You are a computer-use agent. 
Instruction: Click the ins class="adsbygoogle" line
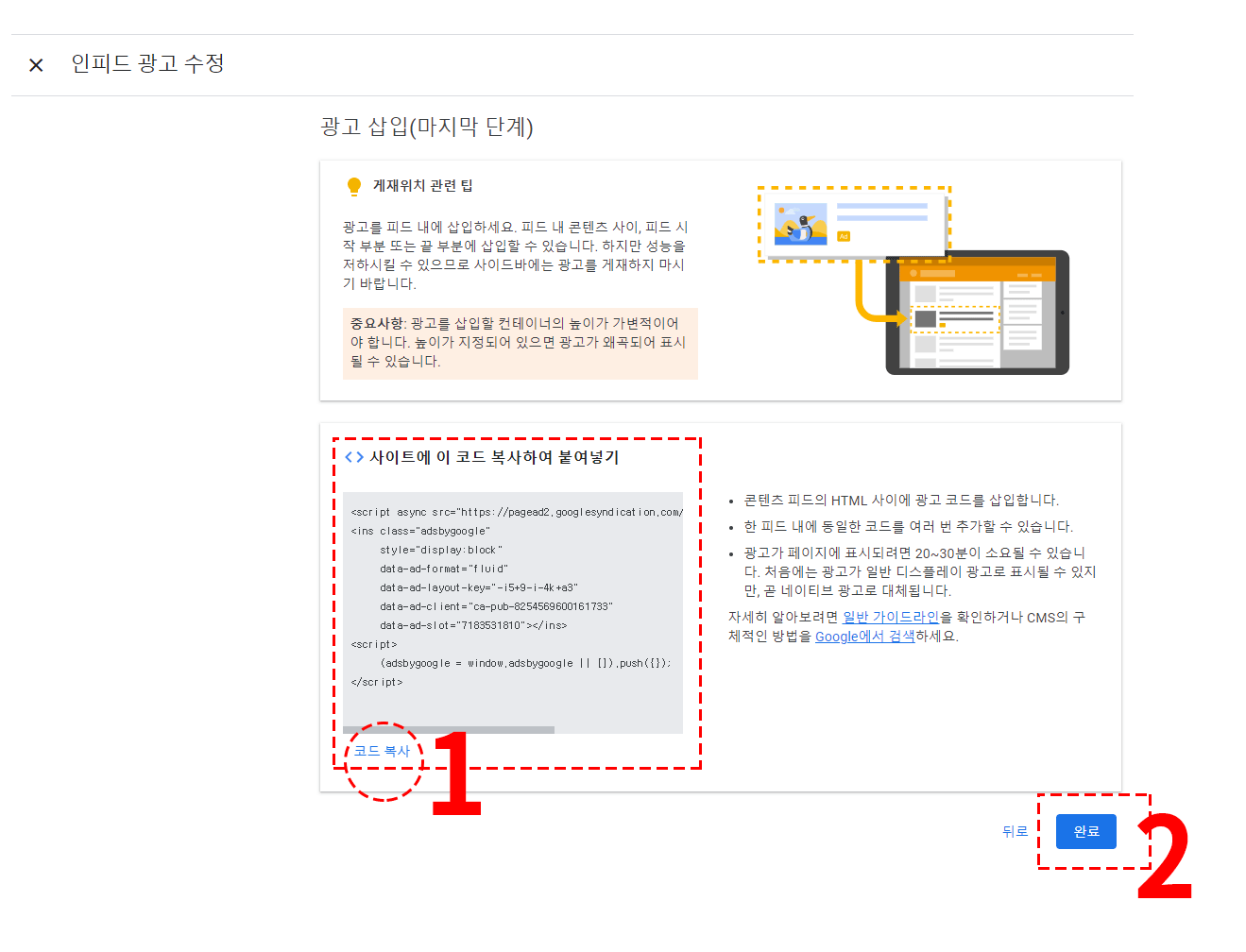(x=420, y=531)
